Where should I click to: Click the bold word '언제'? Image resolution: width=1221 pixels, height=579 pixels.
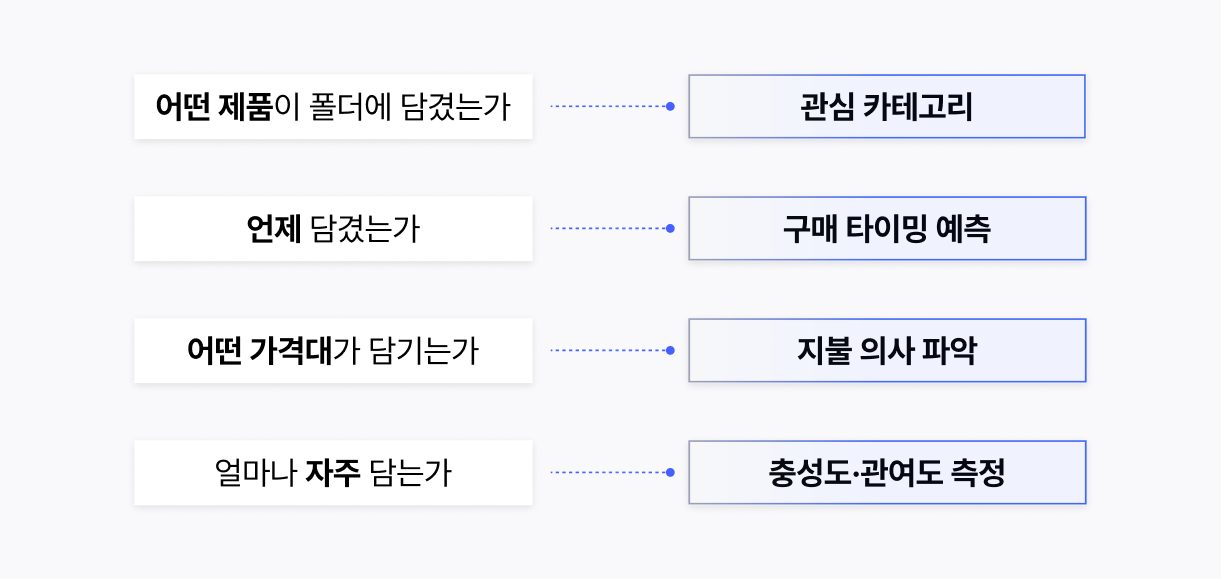pyautogui.click(x=274, y=230)
